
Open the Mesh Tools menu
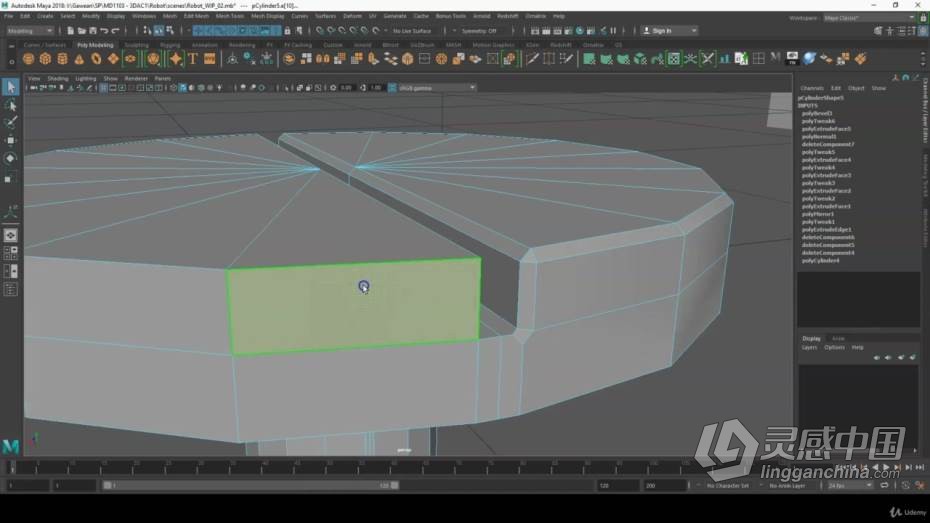[230, 16]
